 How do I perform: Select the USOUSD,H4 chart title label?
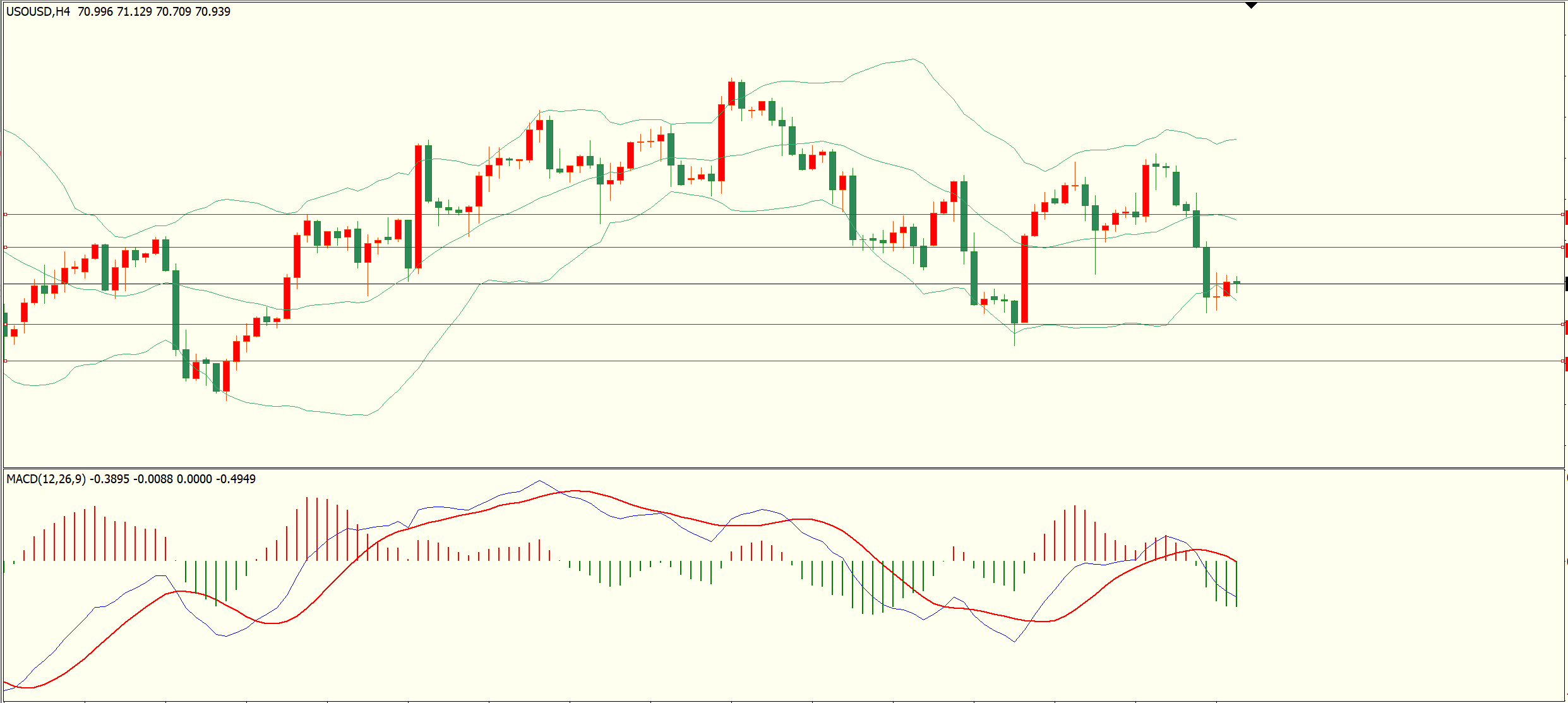pyautogui.click(x=38, y=11)
